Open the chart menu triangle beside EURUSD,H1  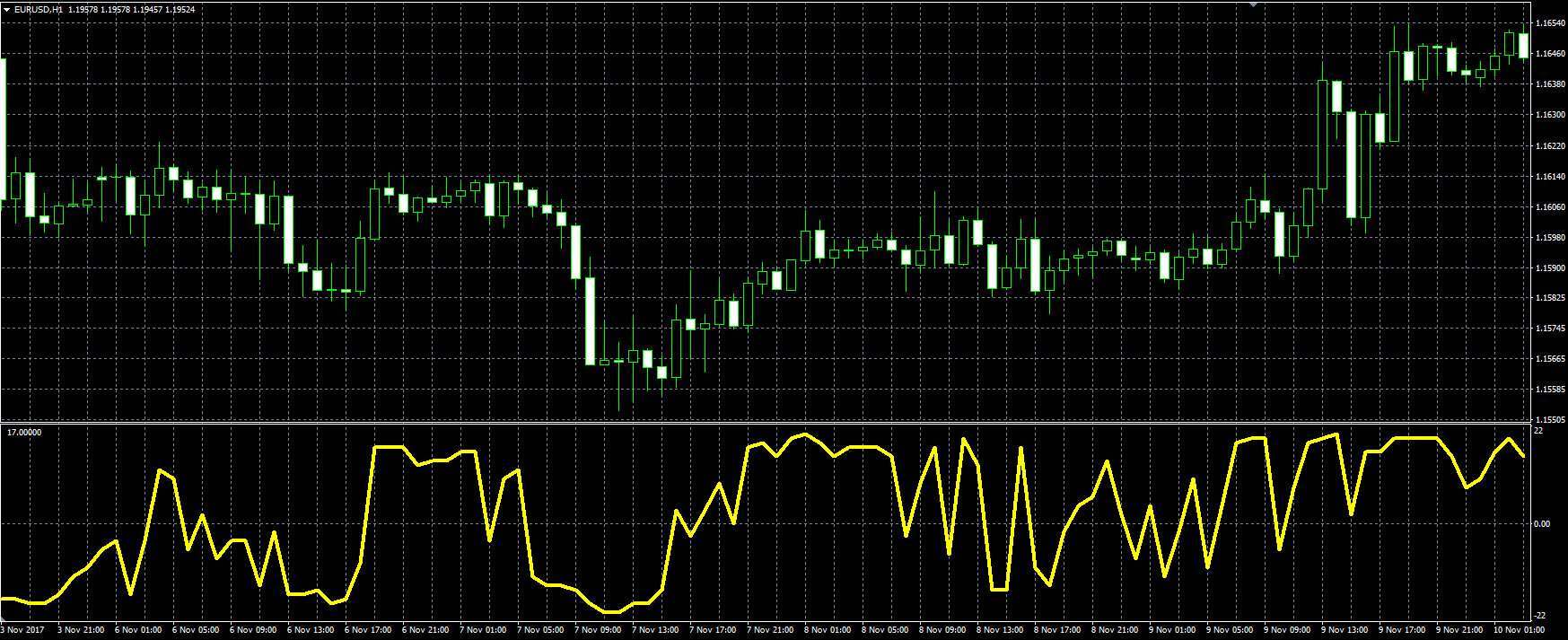pos(7,9)
